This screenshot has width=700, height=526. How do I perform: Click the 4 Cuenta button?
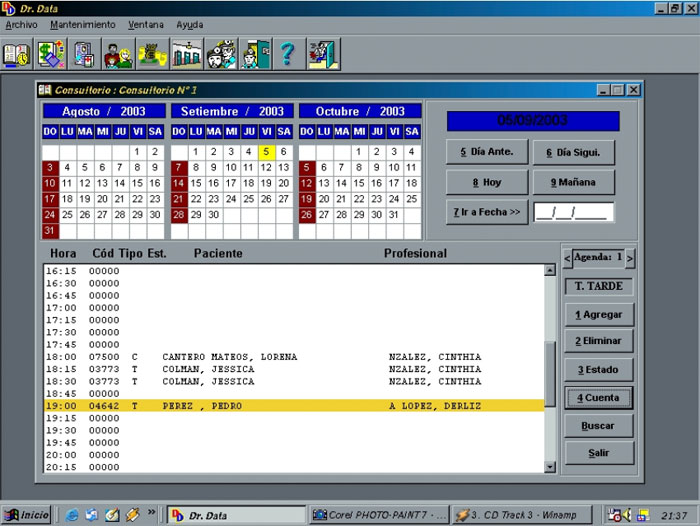pos(599,398)
